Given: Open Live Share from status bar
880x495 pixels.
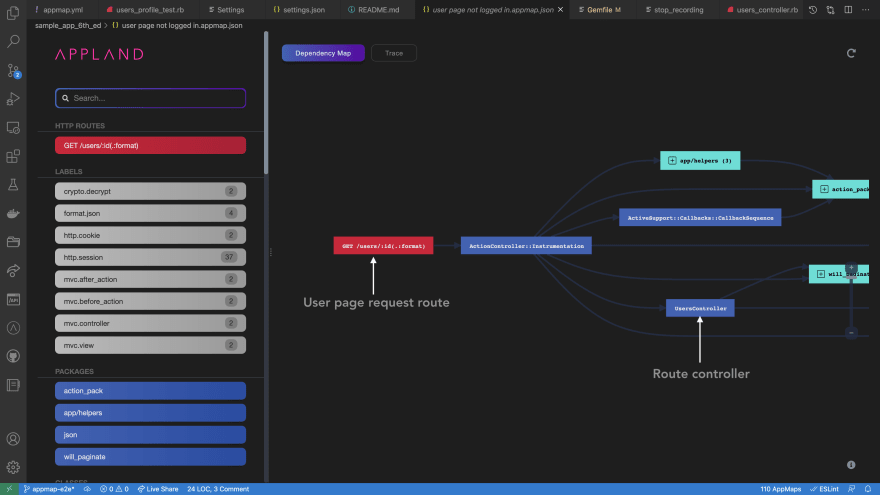Looking at the screenshot, I should [158, 489].
